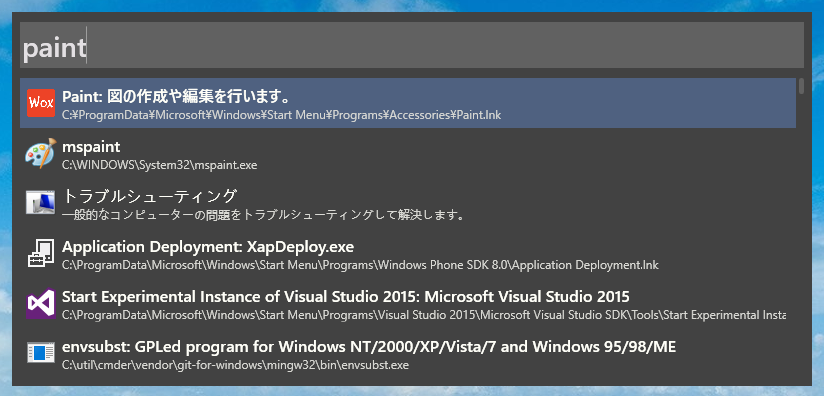Click the purple Visual Studio icon

point(40,304)
